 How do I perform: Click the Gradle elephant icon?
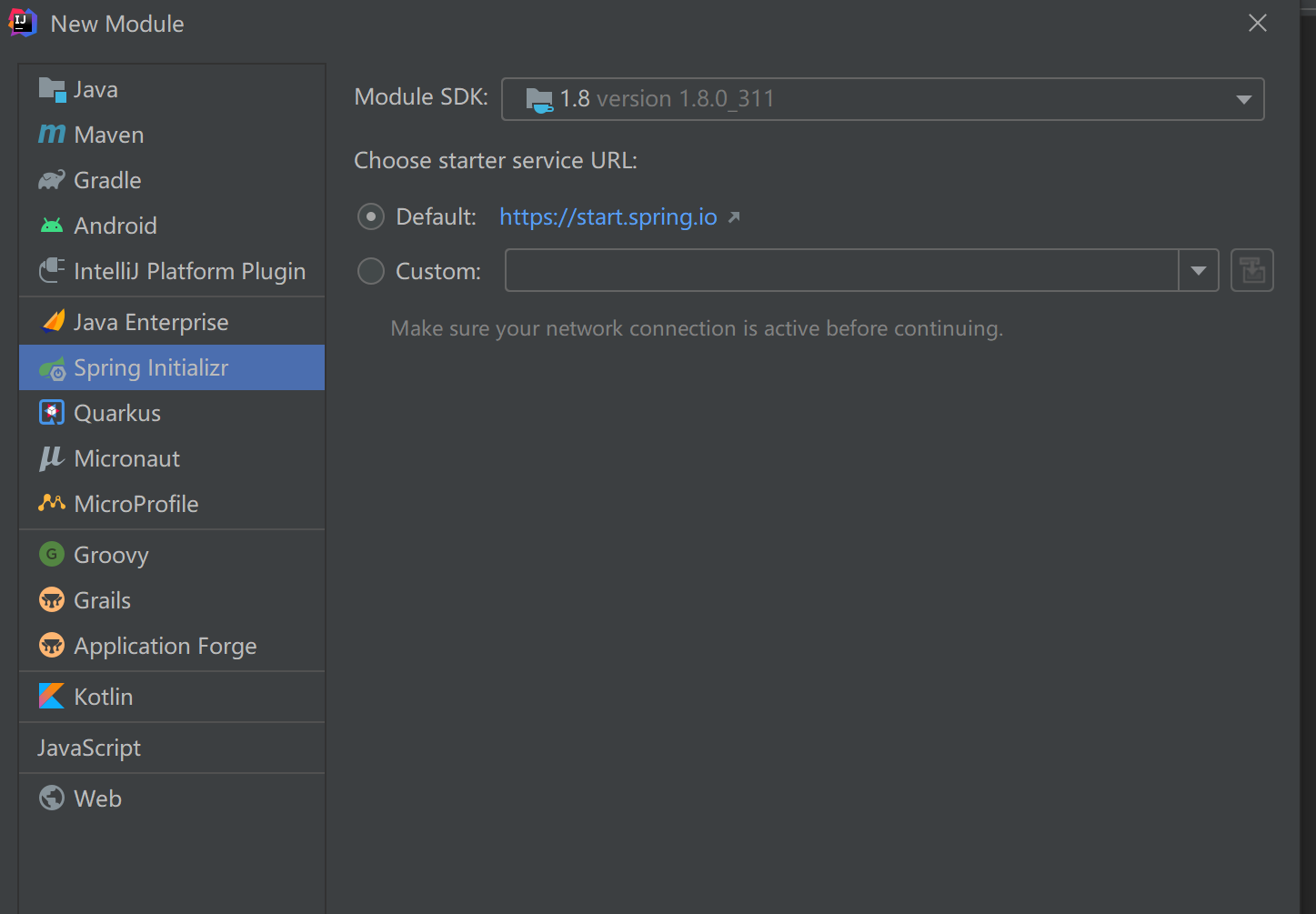click(52, 180)
